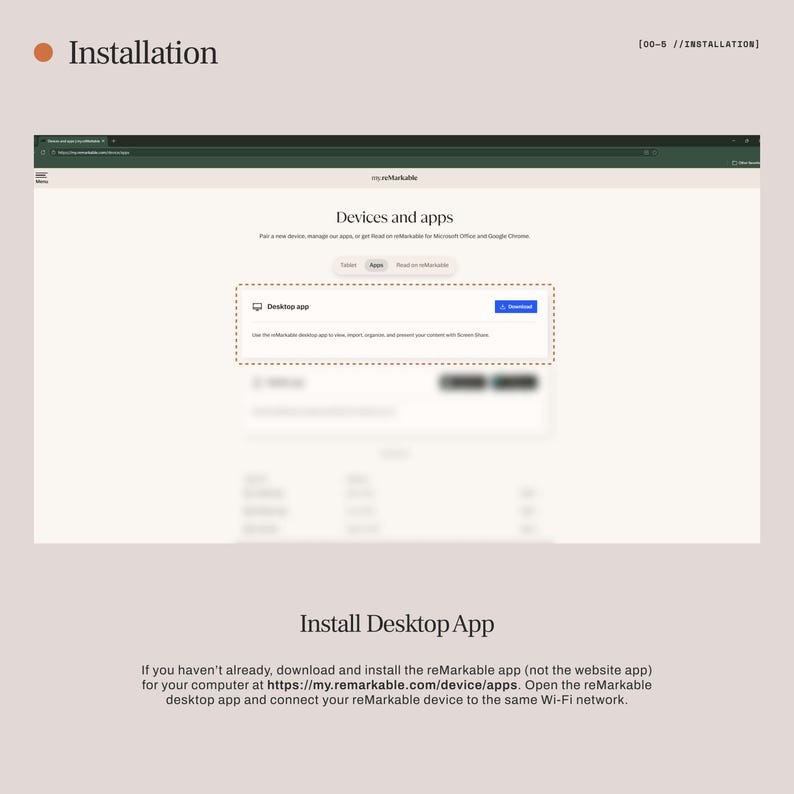
Task: Select the Devices and apps browser tab
Action: (x=73, y=141)
